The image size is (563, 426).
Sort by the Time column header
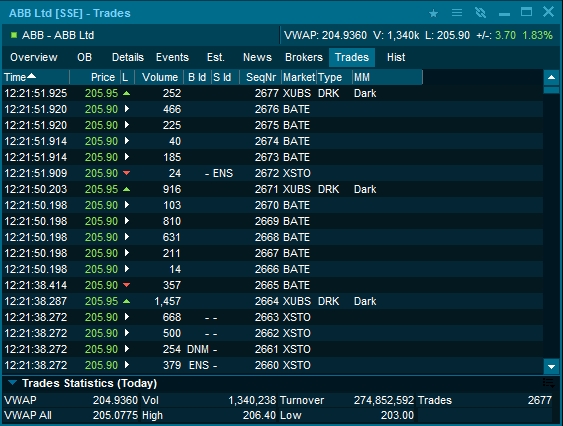point(36,77)
